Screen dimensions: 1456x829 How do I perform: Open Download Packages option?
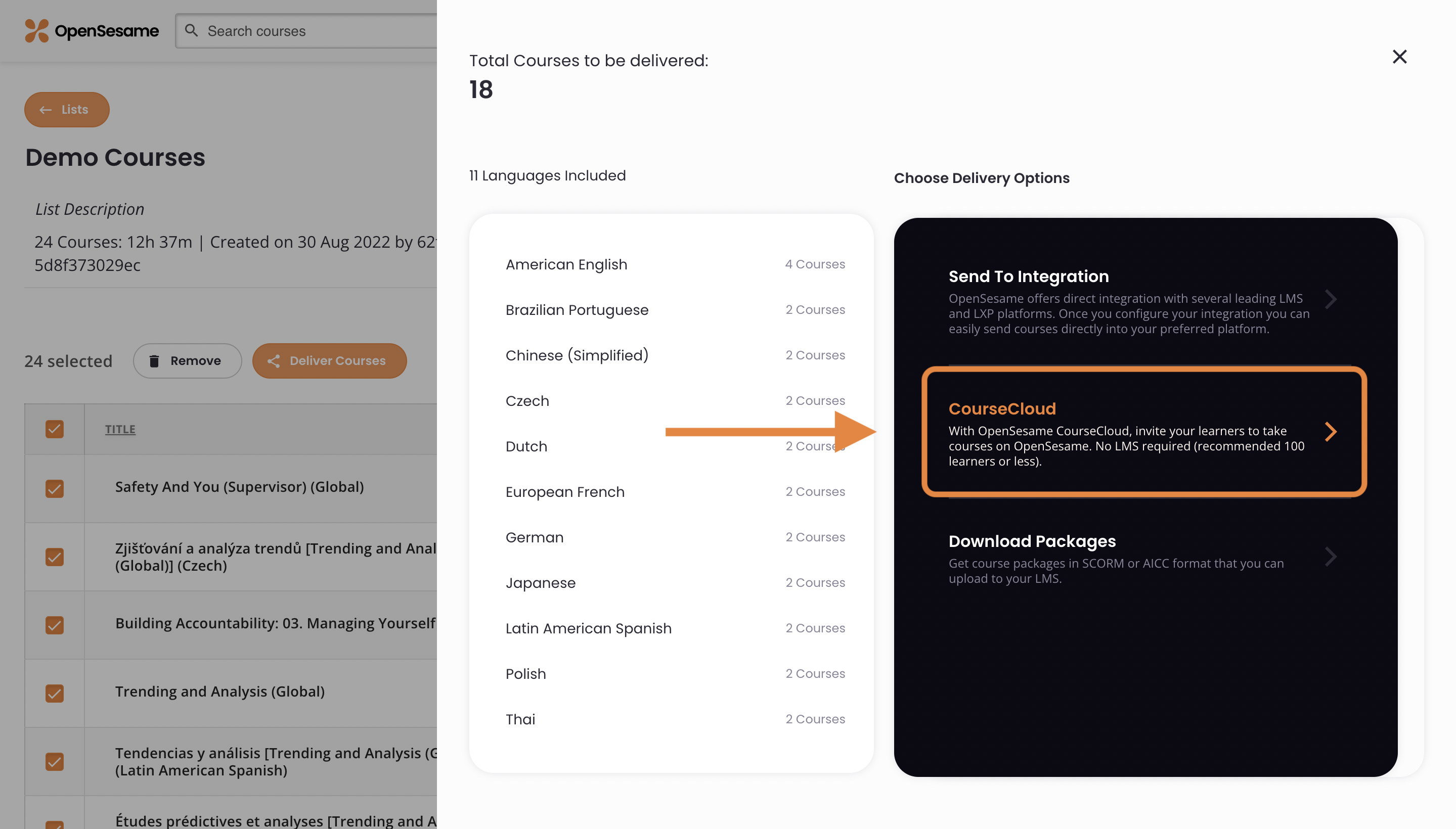[1145, 558]
